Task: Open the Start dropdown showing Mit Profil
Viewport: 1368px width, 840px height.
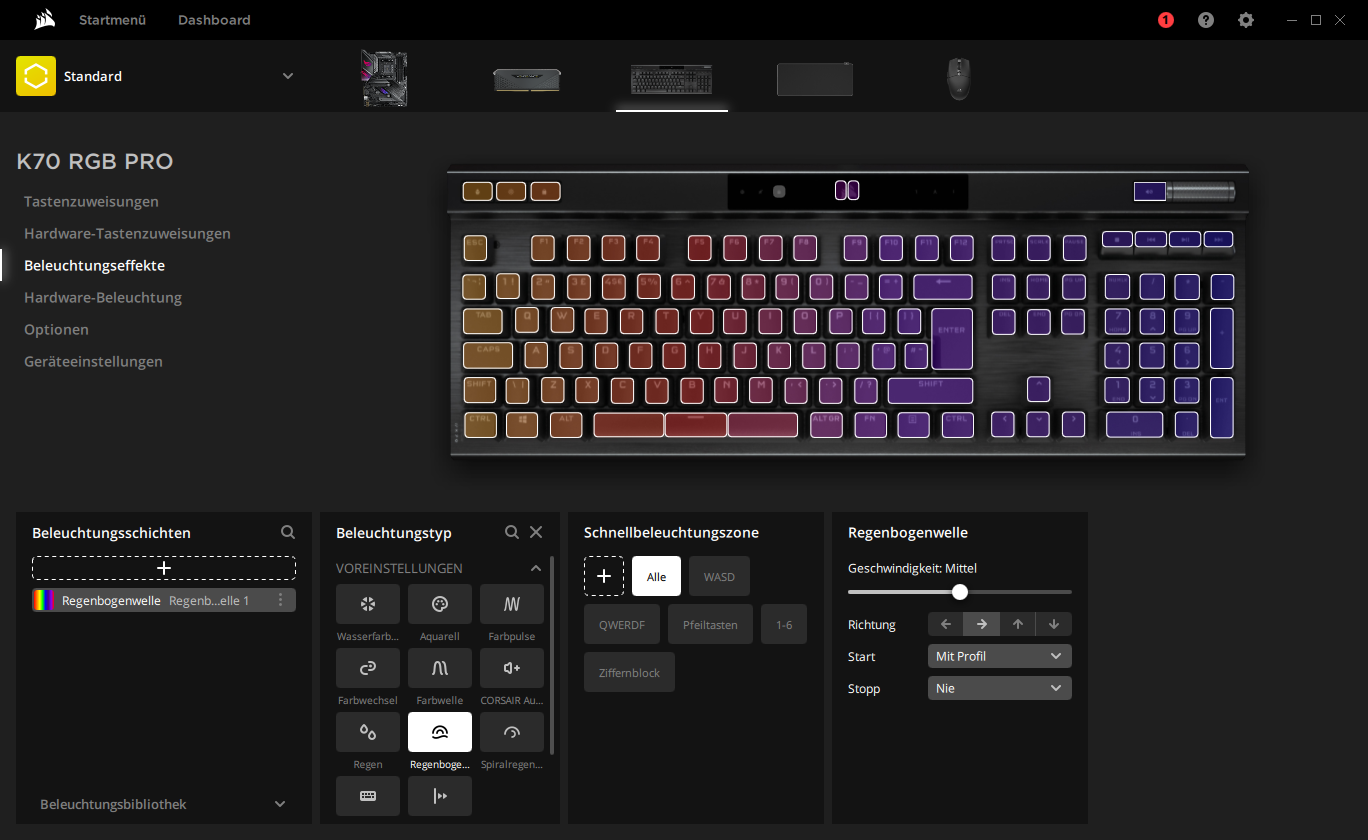Action: pyautogui.click(x=1000, y=656)
